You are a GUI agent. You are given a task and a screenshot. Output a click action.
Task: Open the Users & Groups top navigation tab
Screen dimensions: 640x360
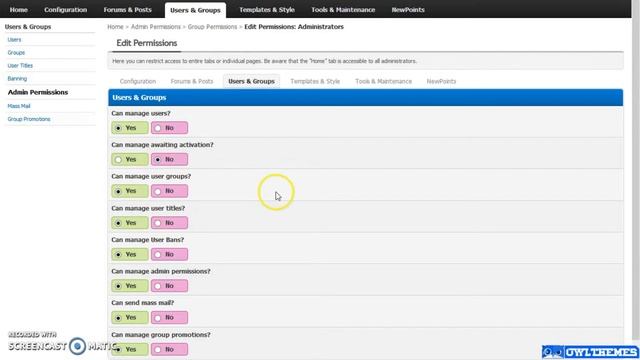point(195,10)
